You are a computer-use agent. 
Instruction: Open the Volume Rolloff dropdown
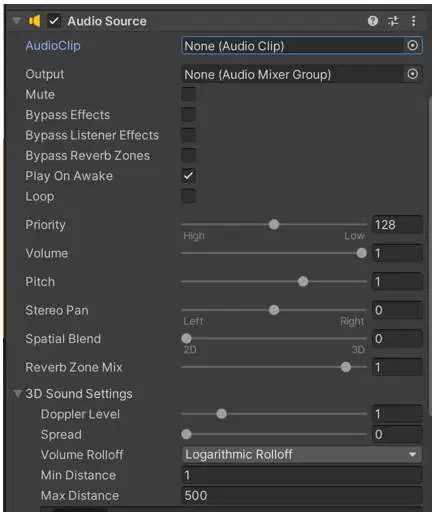pyautogui.click(x=302, y=455)
